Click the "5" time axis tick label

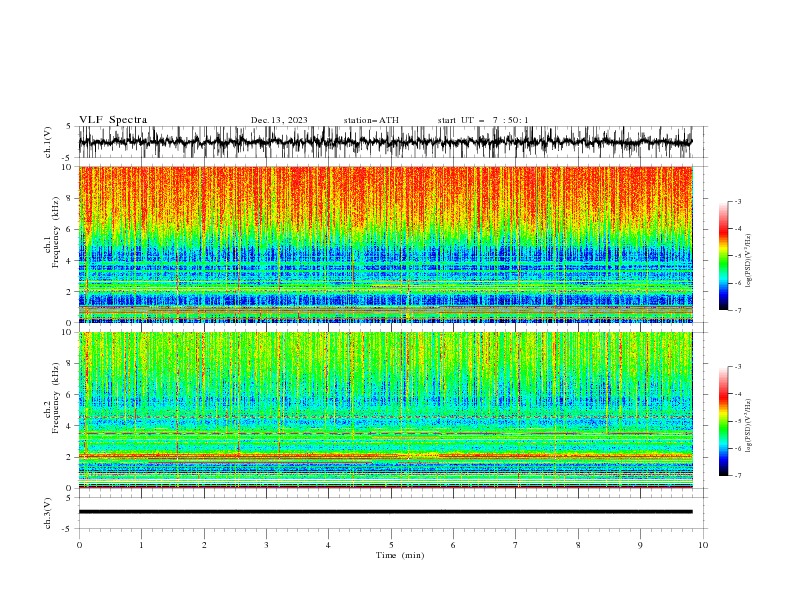coord(391,545)
